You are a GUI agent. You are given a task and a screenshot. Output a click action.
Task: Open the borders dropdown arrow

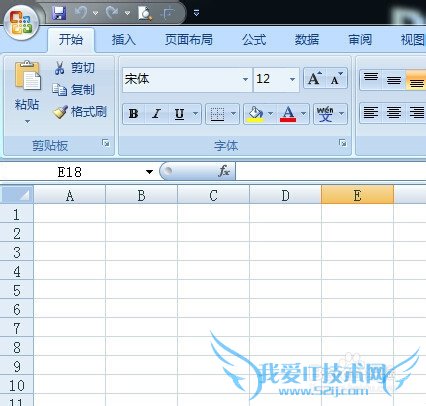pyautogui.click(x=233, y=114)
